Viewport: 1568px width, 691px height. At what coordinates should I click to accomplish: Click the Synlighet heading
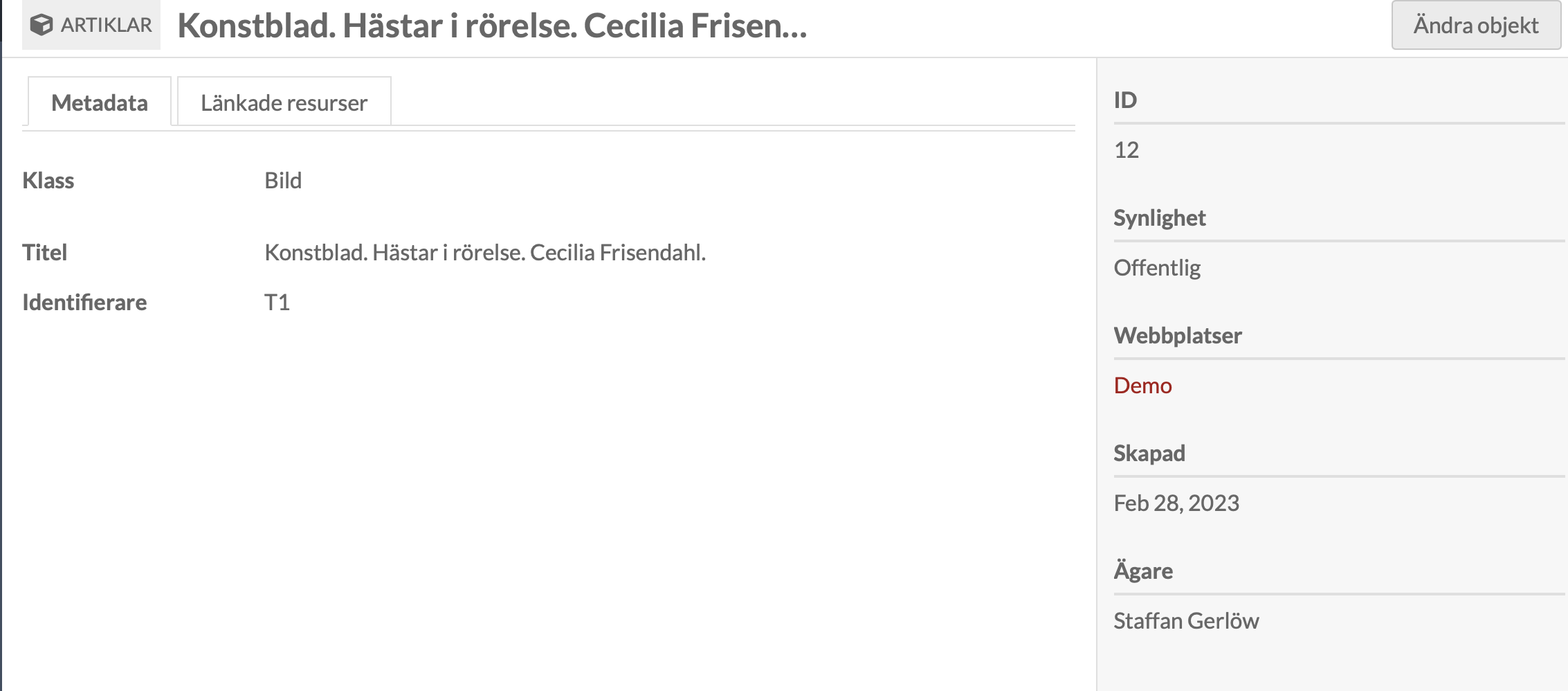click(1159, 218)
